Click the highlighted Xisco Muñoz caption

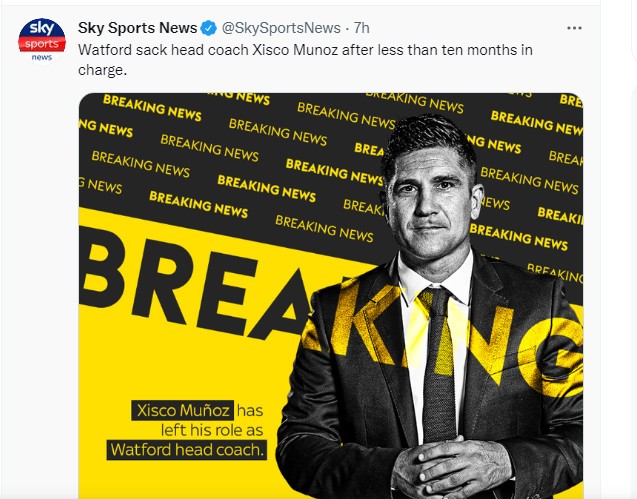[x=182, y=410]
